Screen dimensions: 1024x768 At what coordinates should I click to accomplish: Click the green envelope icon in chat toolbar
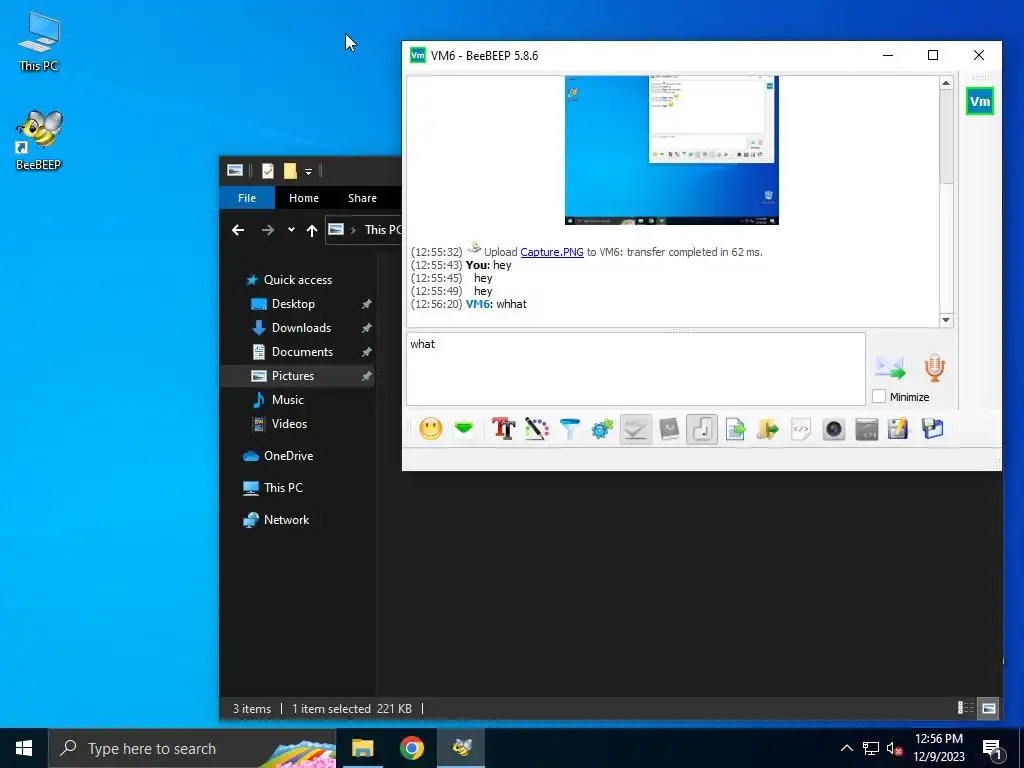tap(464, 429)
